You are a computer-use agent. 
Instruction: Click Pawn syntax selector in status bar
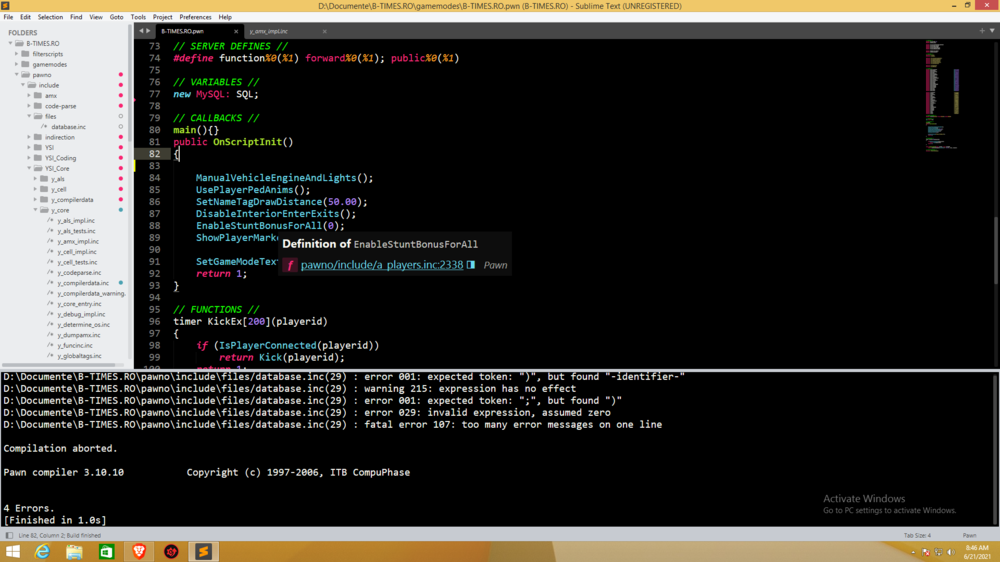coord(969,535)
